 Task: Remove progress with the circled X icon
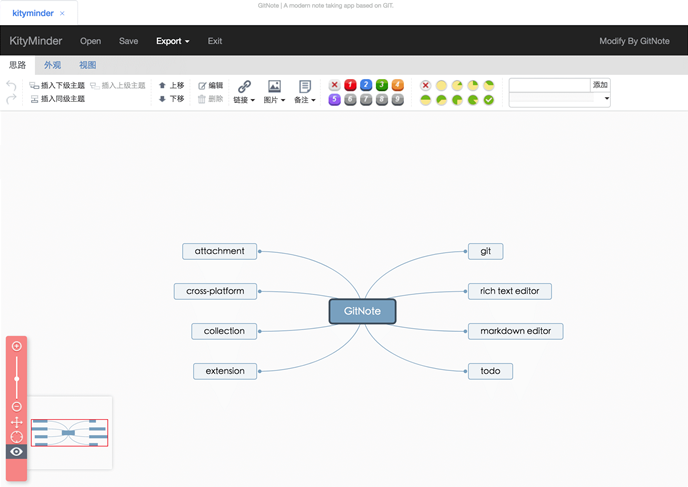(x=425, y=86)
